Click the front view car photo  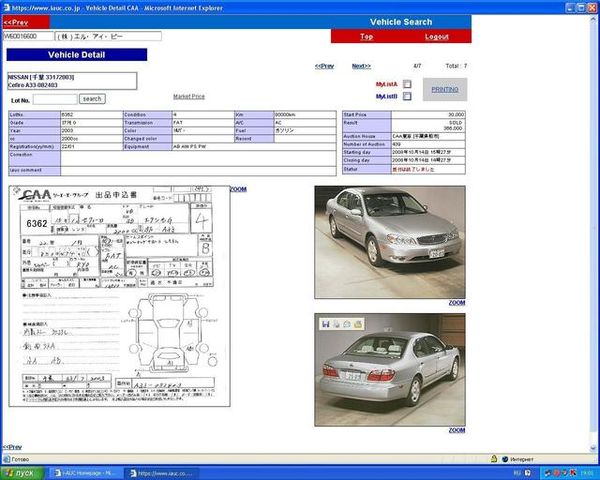click(389, 240)
